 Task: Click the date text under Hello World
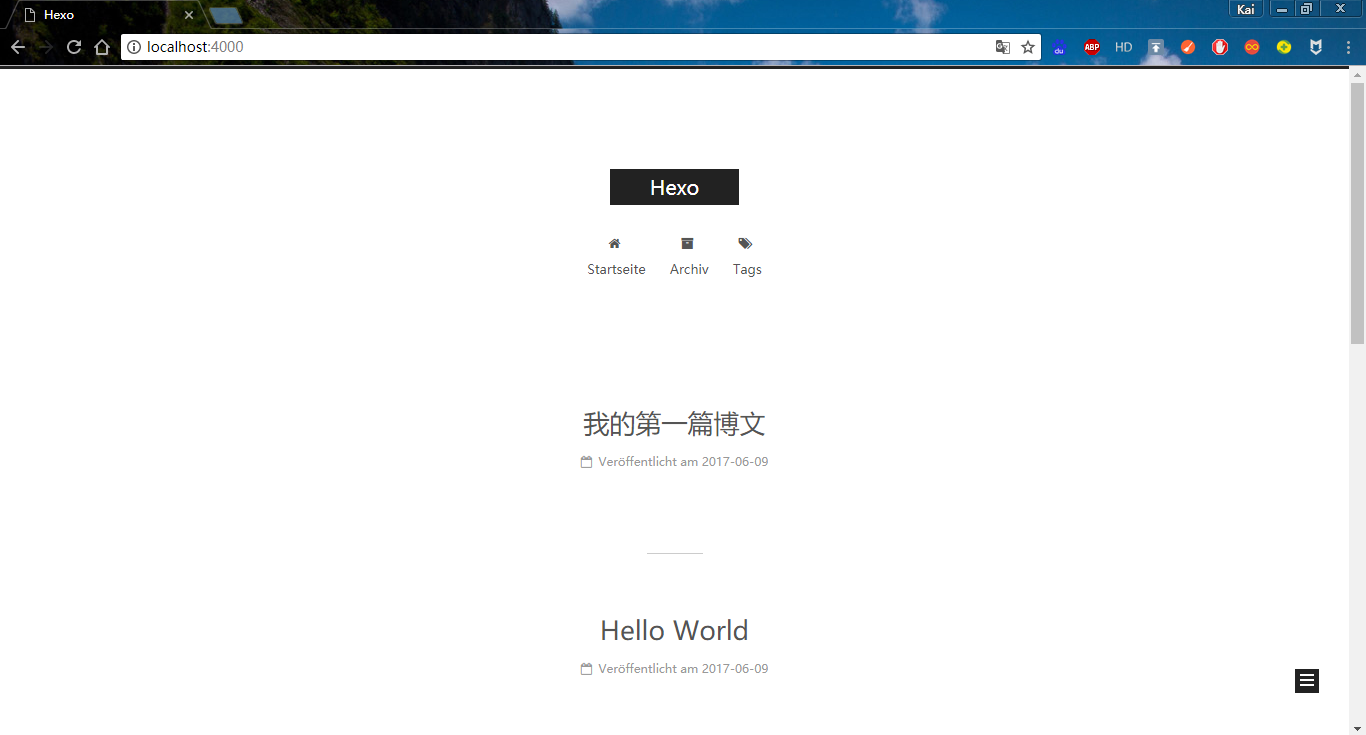683,669
